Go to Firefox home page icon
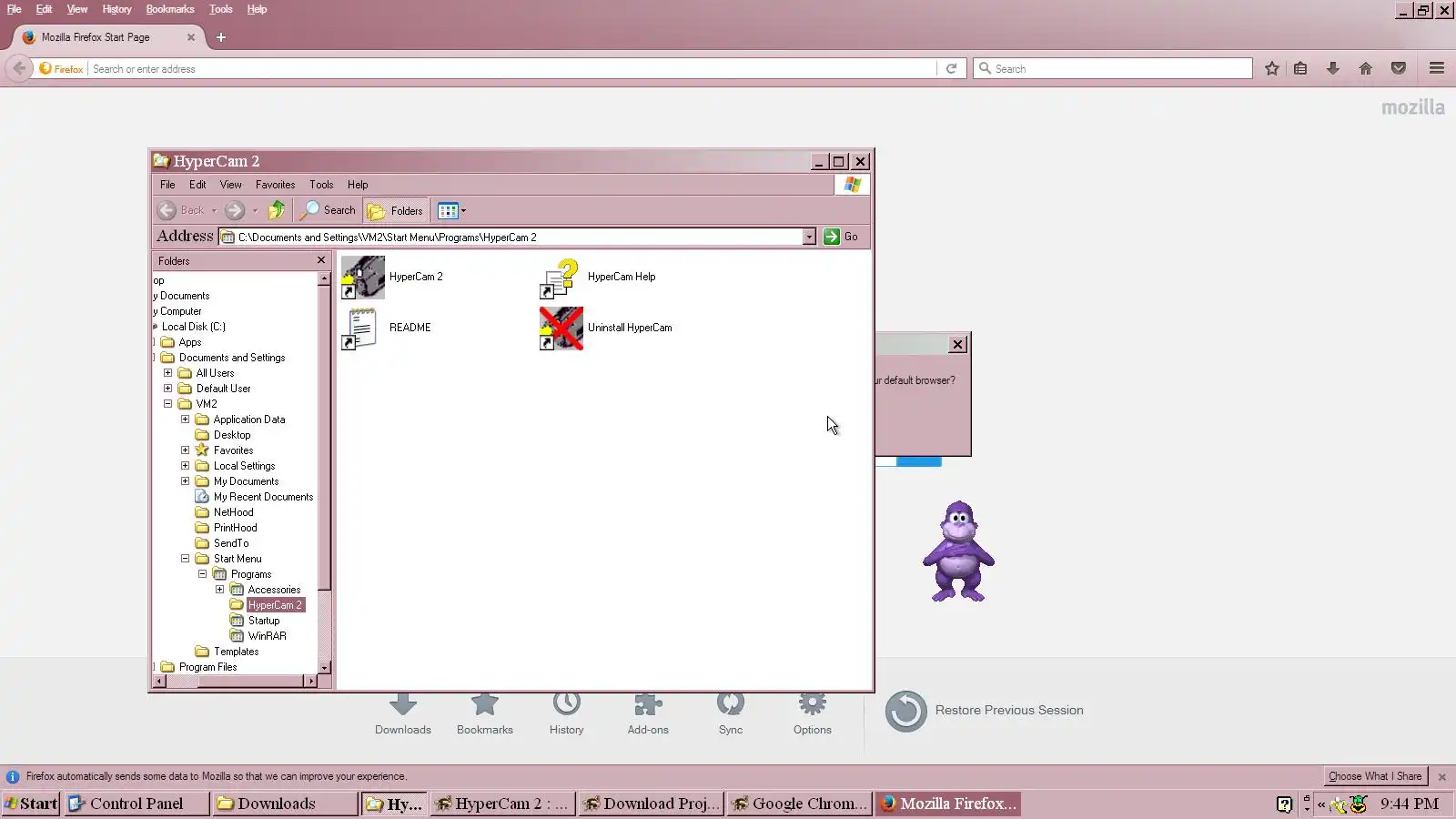This screenshot has height=819, width=1456. [1366, 68]
